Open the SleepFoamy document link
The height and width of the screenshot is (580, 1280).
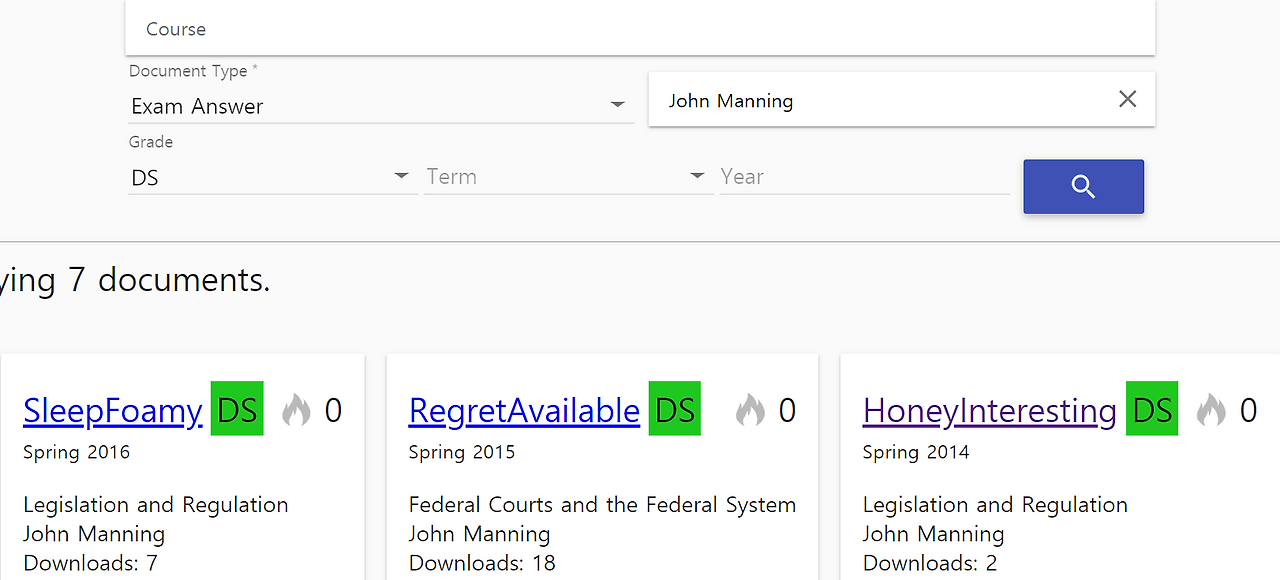tap(112, 411)
